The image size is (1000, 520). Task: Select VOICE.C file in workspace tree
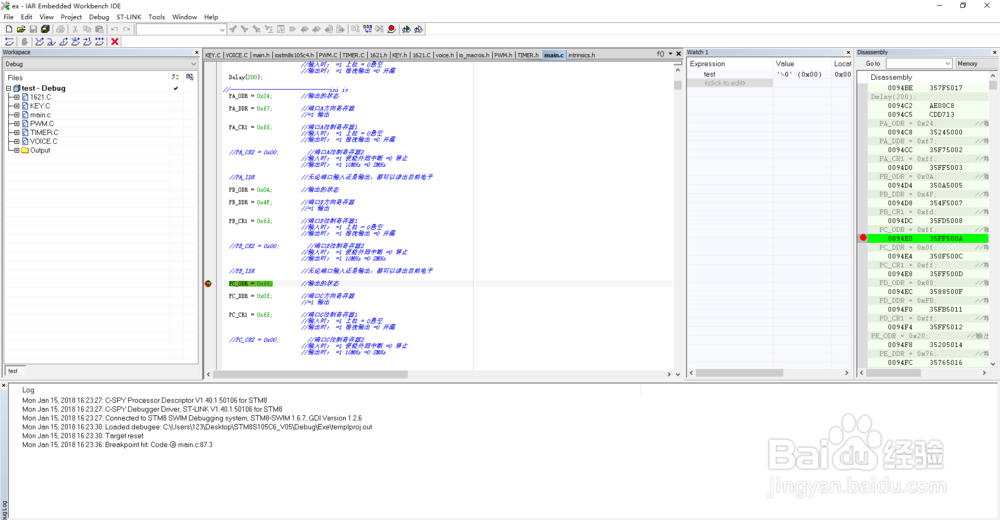tap(43, 142)
